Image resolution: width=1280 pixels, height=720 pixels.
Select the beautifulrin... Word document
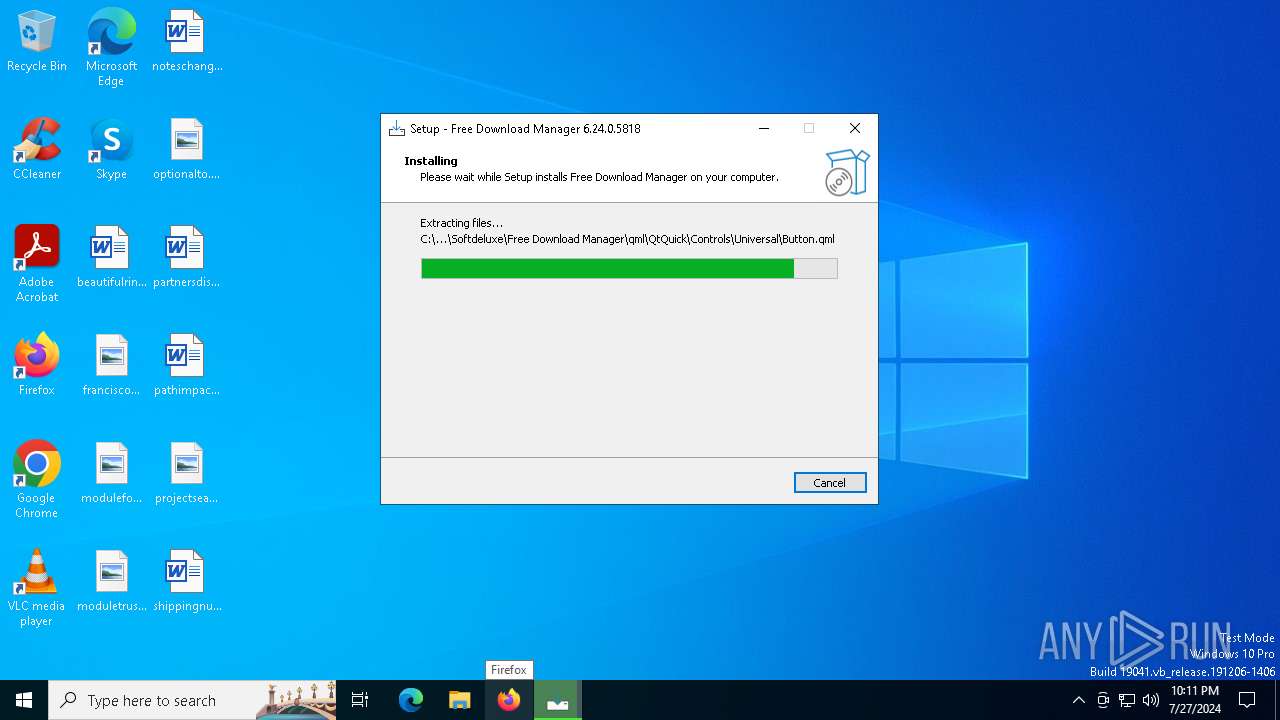(x=111, y=258)
